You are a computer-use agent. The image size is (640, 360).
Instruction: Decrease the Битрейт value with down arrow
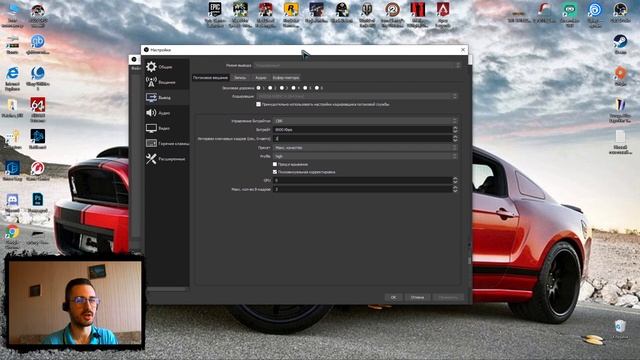455,131
